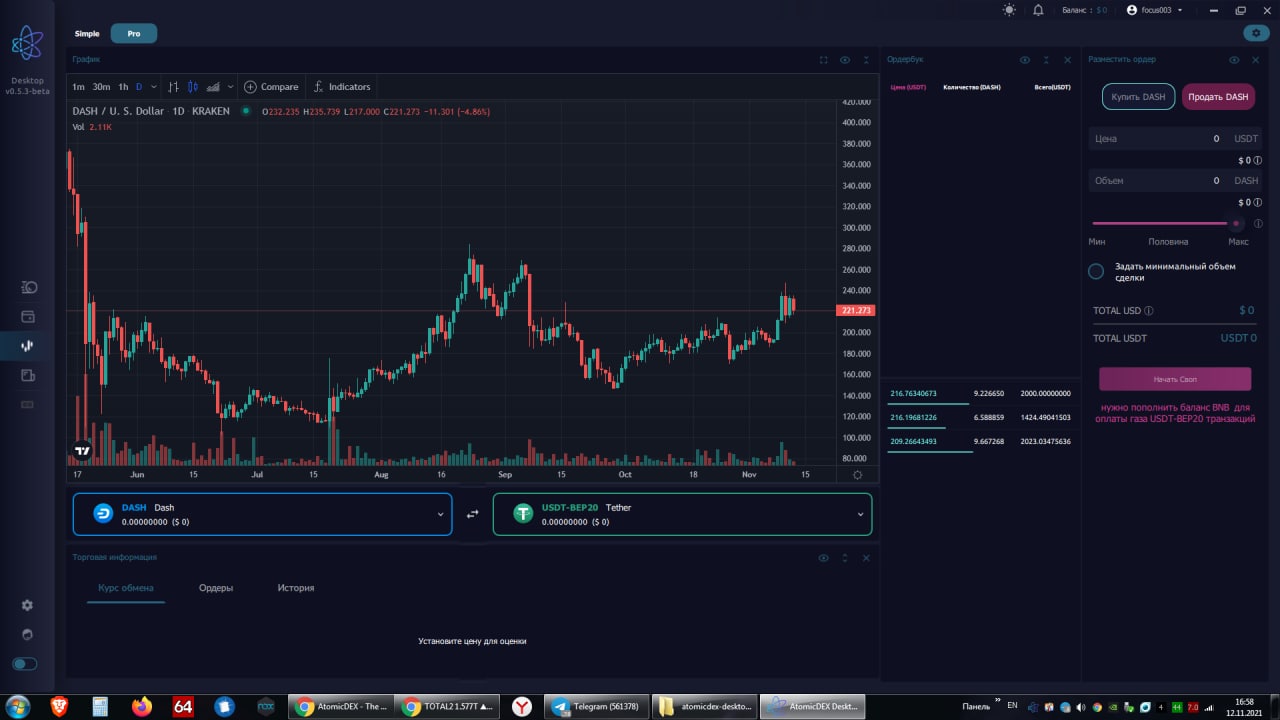This screenshot has width=1280, height=720.
Task: Collapse the Ордербук panel
Action: point(1046,60)
